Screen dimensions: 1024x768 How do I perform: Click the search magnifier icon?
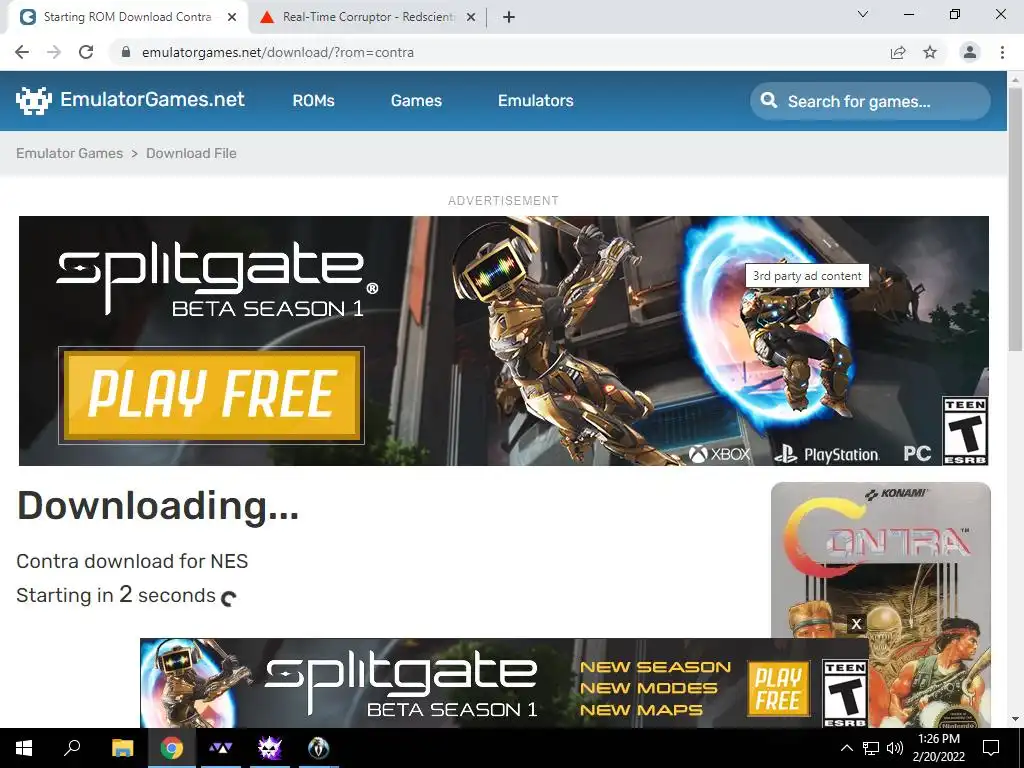click(769, 101)
